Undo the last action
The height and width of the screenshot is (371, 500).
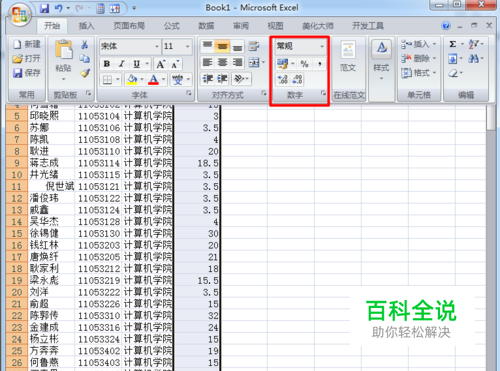(59, 8)
